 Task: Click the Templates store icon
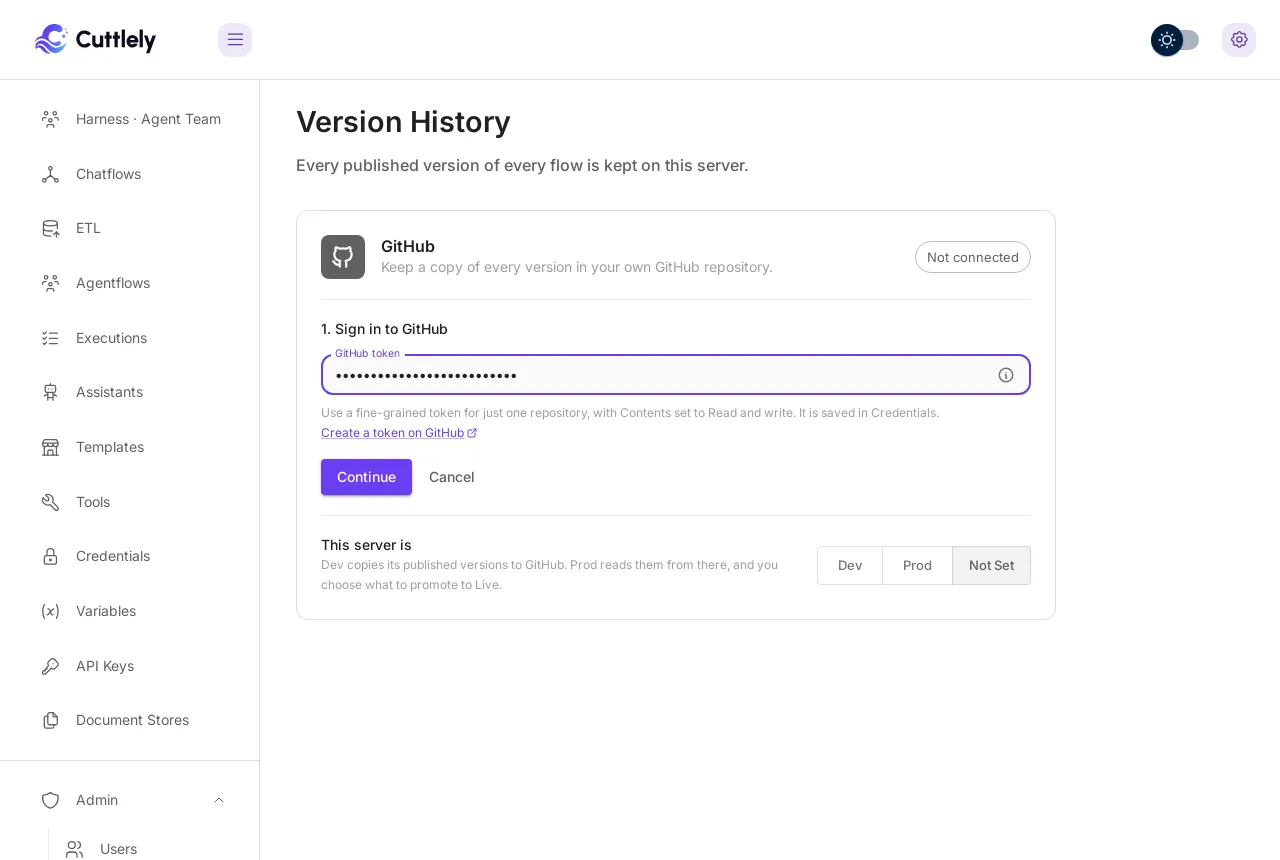[50, 447]
